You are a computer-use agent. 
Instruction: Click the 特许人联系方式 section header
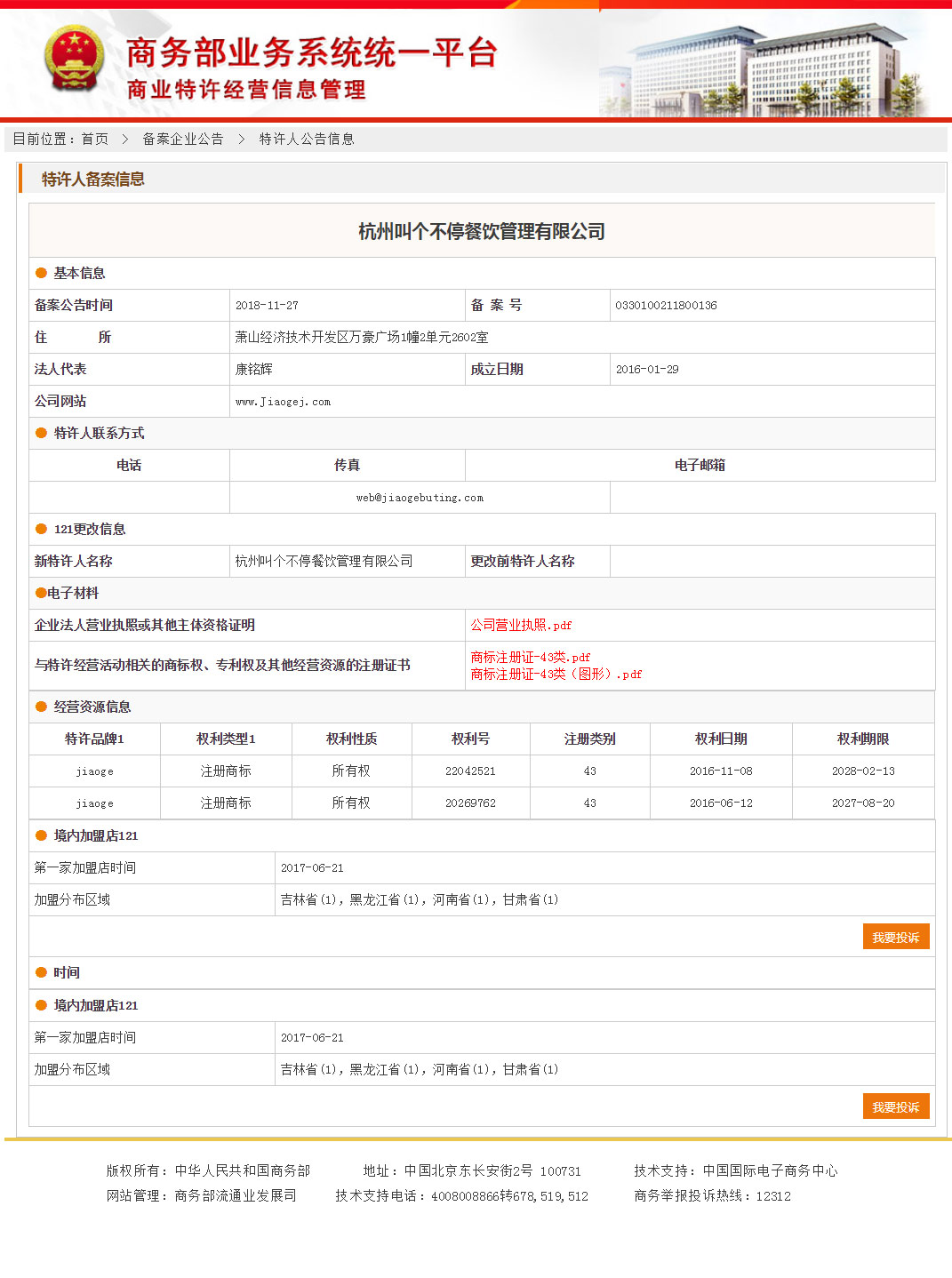point(99,433)
